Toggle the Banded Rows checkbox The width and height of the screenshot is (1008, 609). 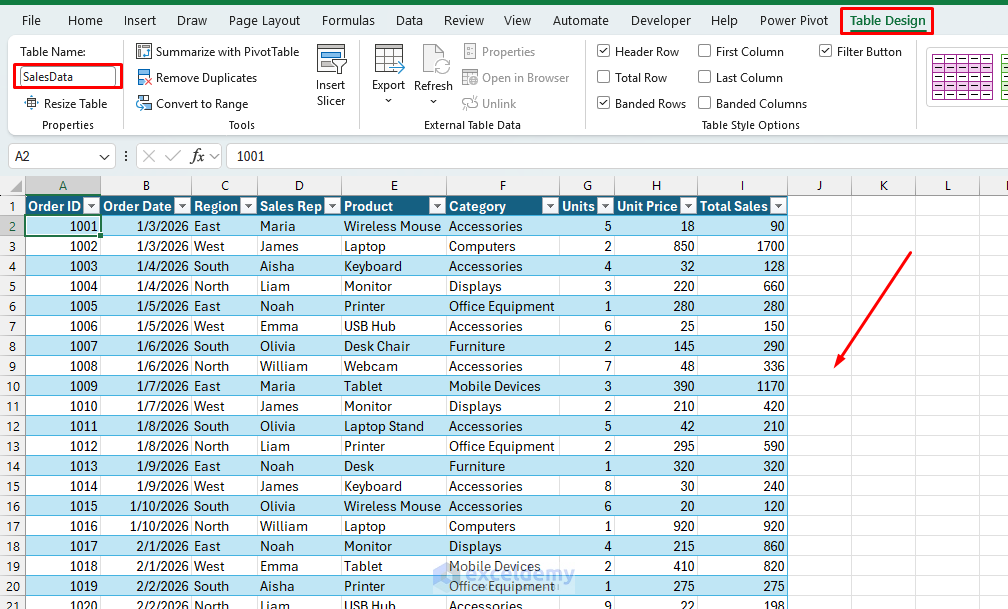604,103
